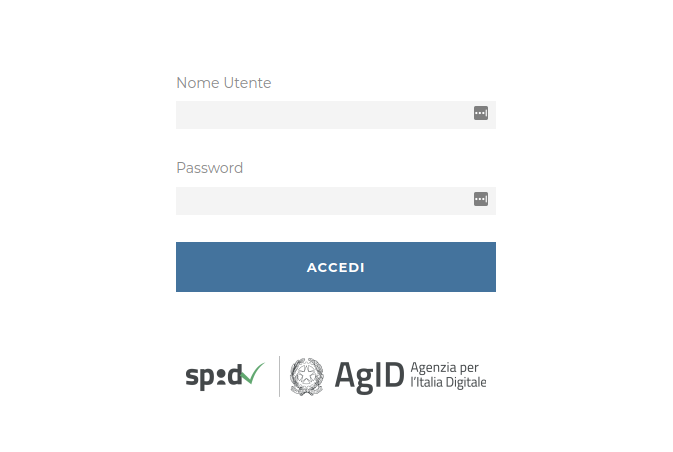
Task: Click the star at the emblem's center
Action: (306, 375)
